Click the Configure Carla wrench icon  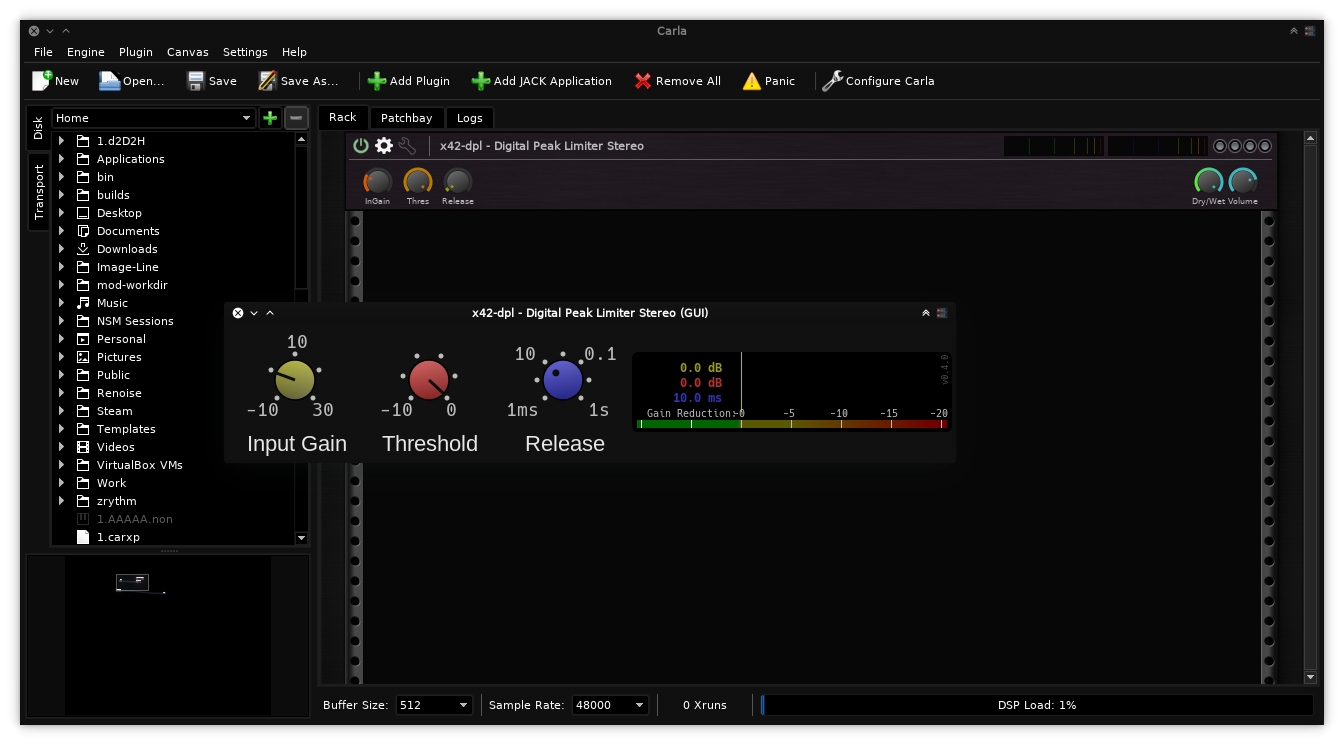tap(832, 81)
